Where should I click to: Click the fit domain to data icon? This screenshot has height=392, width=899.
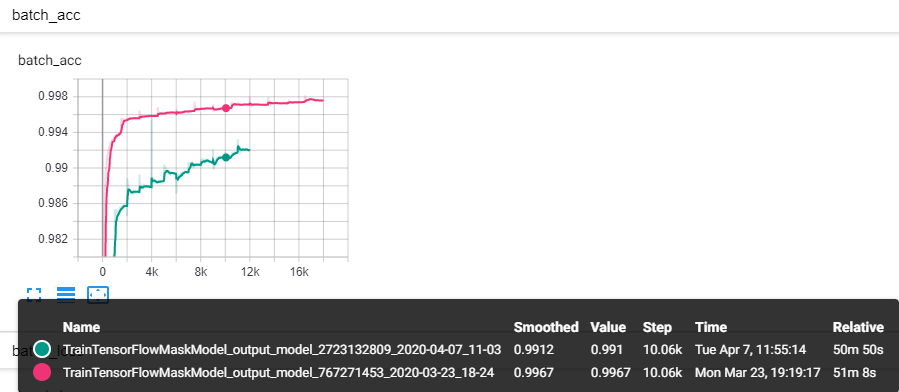98,295
